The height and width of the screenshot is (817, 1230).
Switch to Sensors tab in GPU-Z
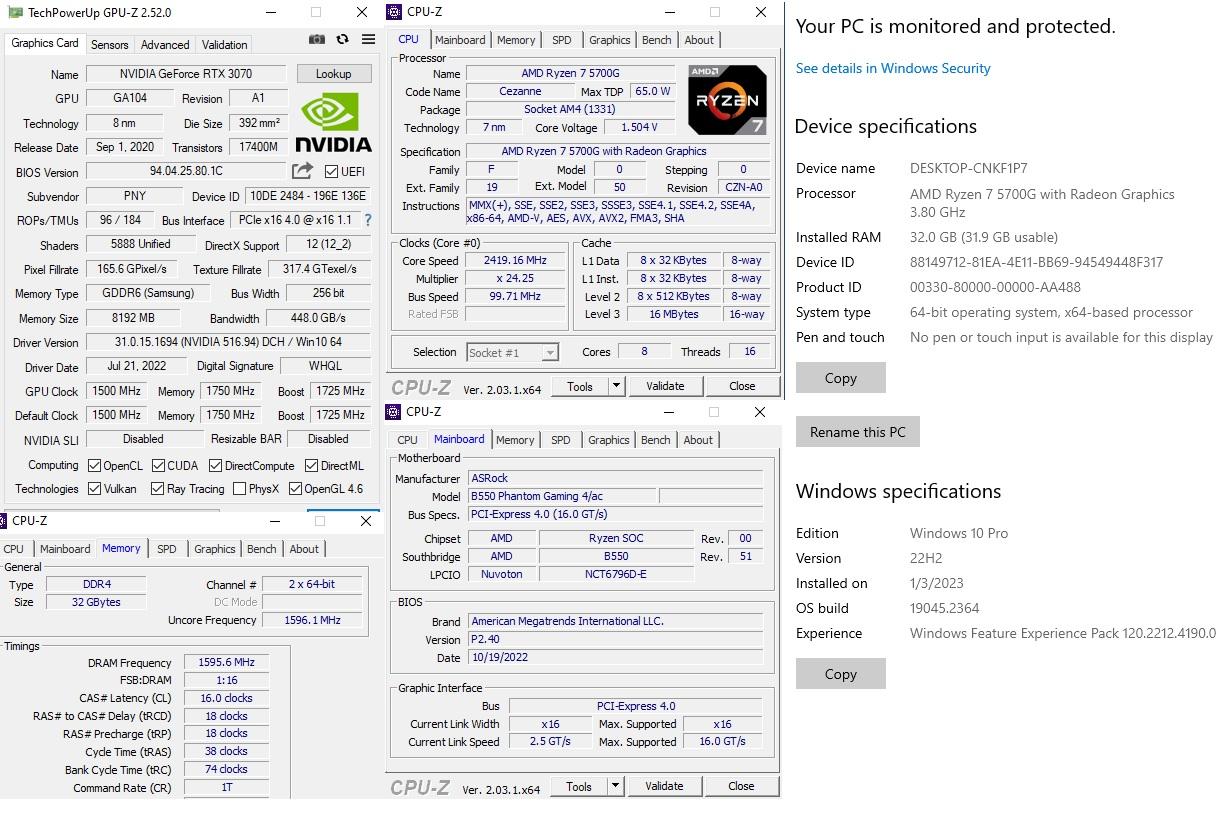click(x=109, y=44)
